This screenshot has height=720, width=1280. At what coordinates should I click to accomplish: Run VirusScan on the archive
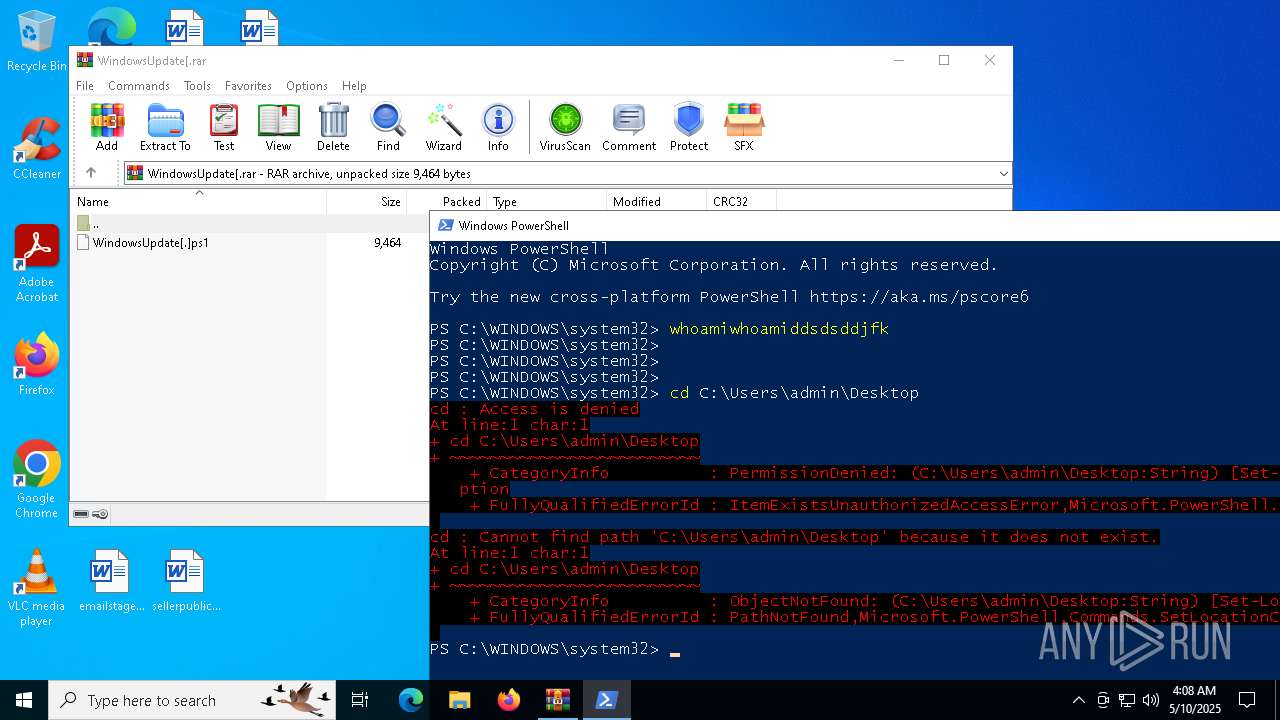[x=565, y=127]
